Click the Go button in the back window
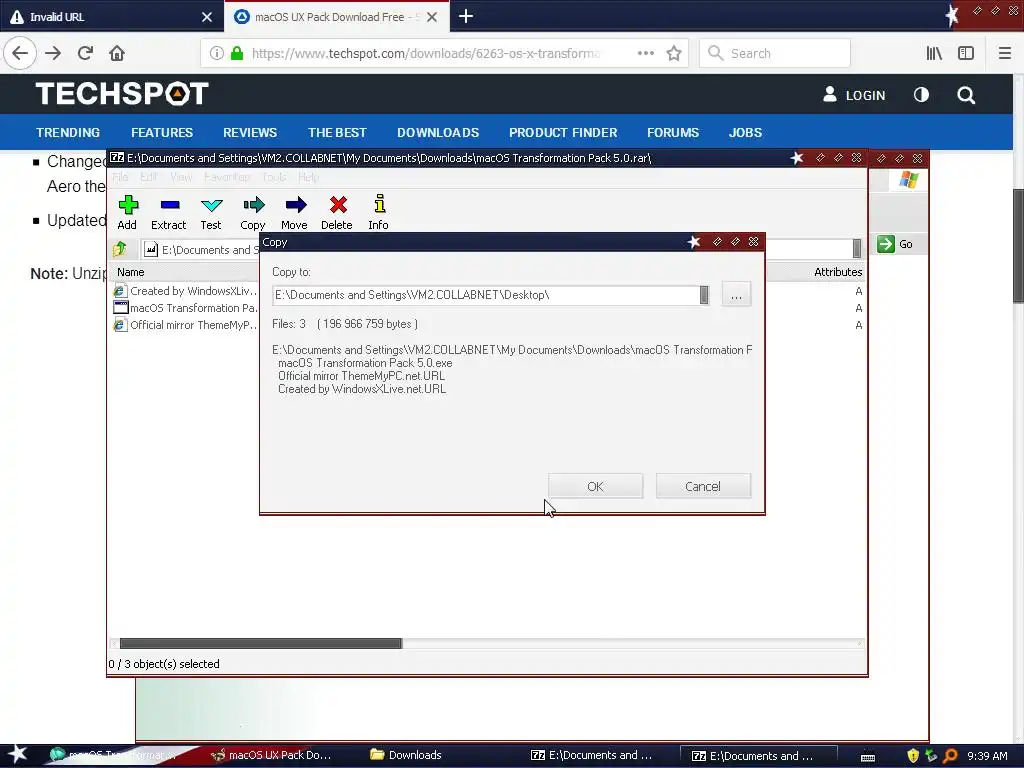This screenshot has height=768, width=1024. 895,244
